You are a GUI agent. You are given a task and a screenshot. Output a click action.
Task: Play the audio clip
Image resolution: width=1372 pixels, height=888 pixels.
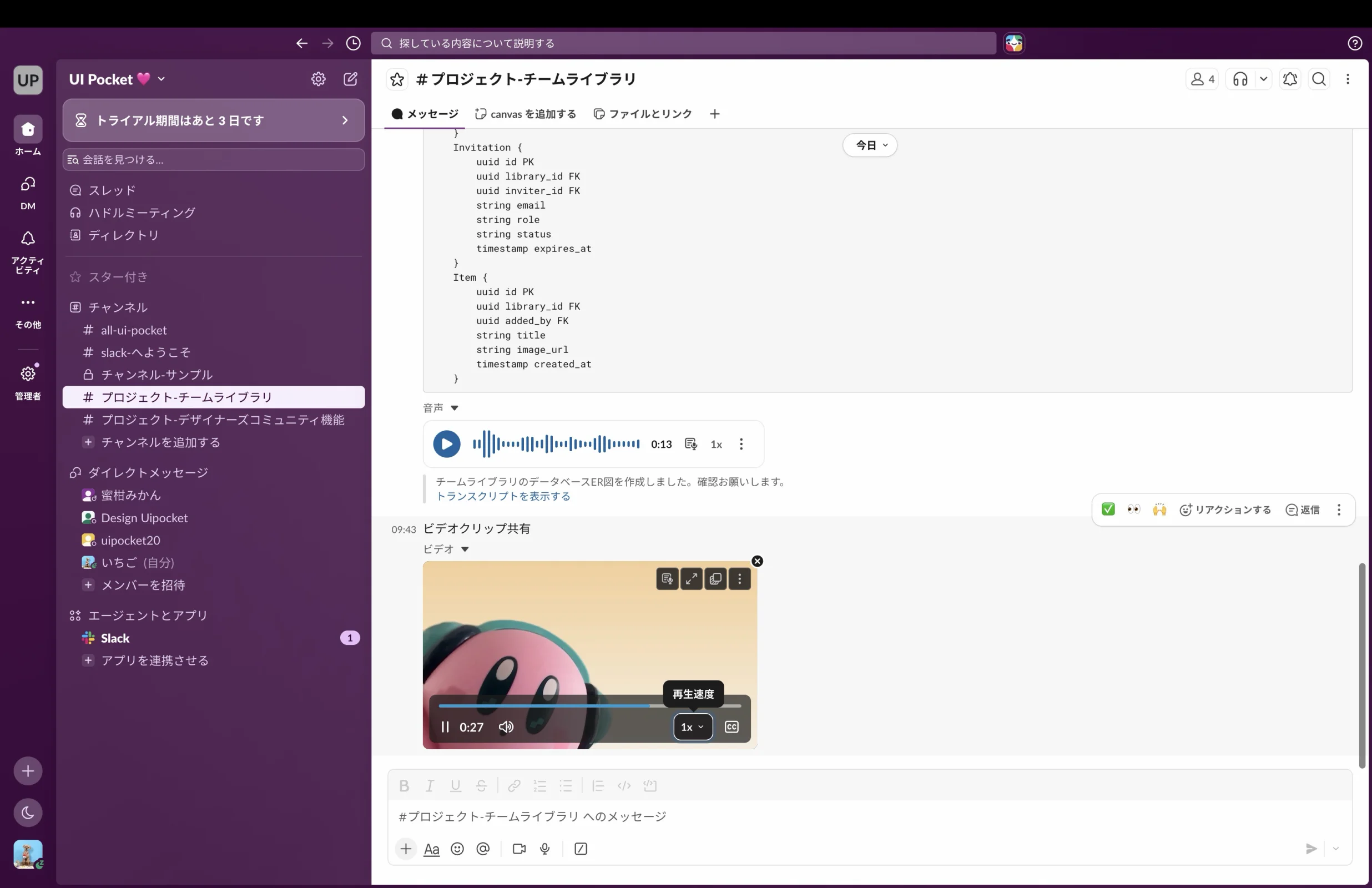pyautogui.click(x=447, y=445)
